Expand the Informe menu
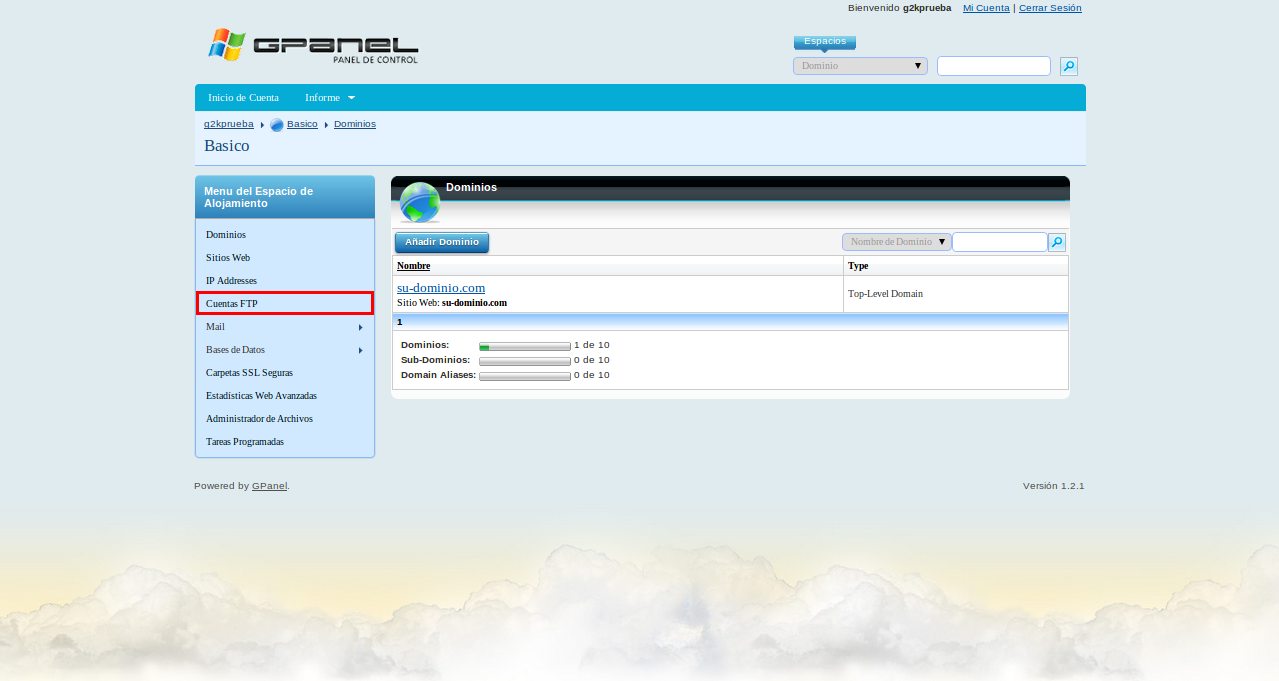This screenshot has width=1279, height=681. (x=329, y=98)
